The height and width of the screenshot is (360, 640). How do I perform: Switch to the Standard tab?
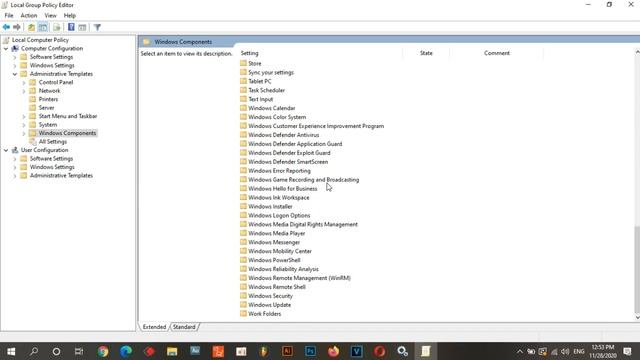[184, 327]
